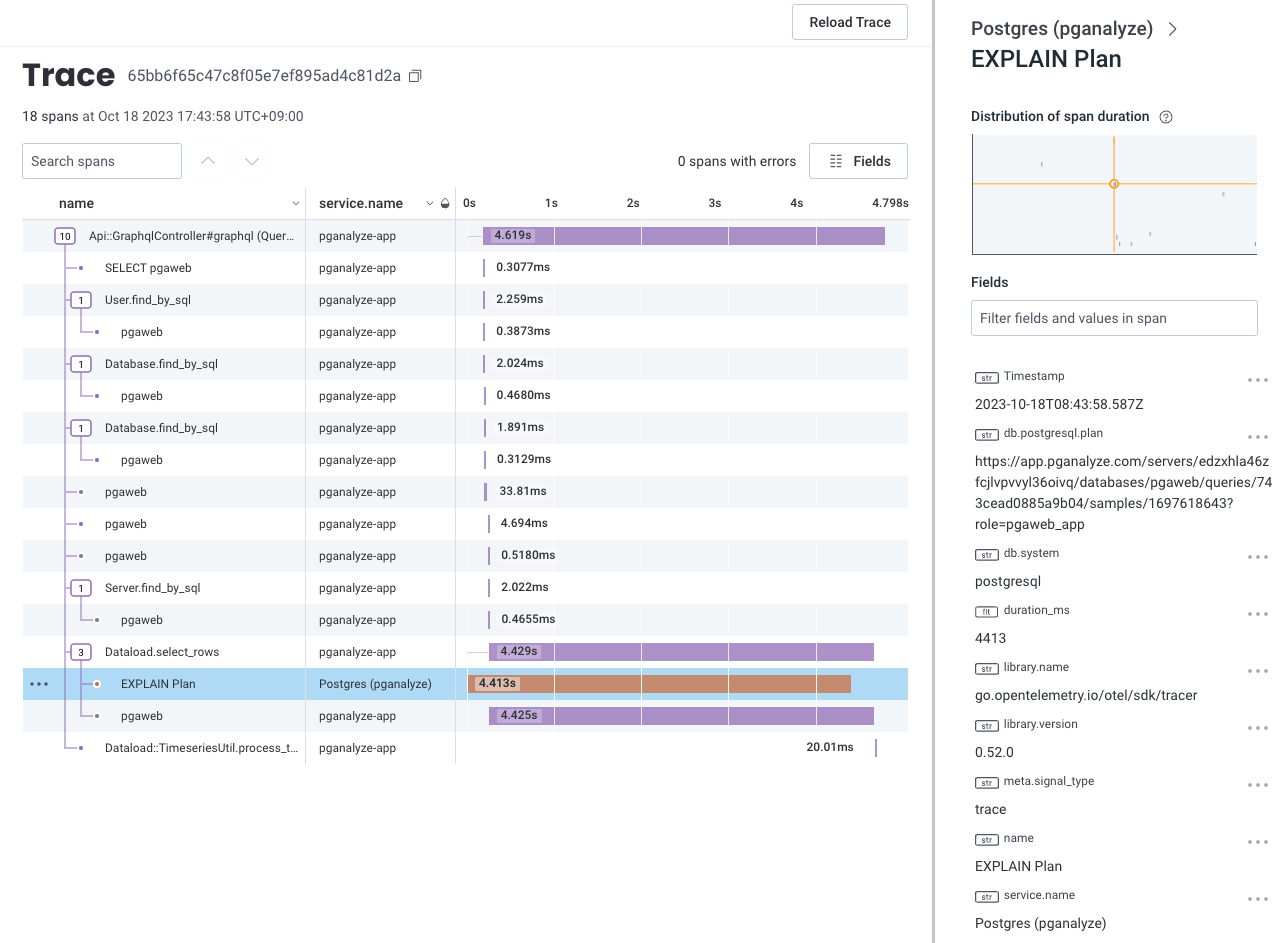Open the options dots for the db.system field
The width and height of the screenshot is (1281, 943).
(1258, 557)
